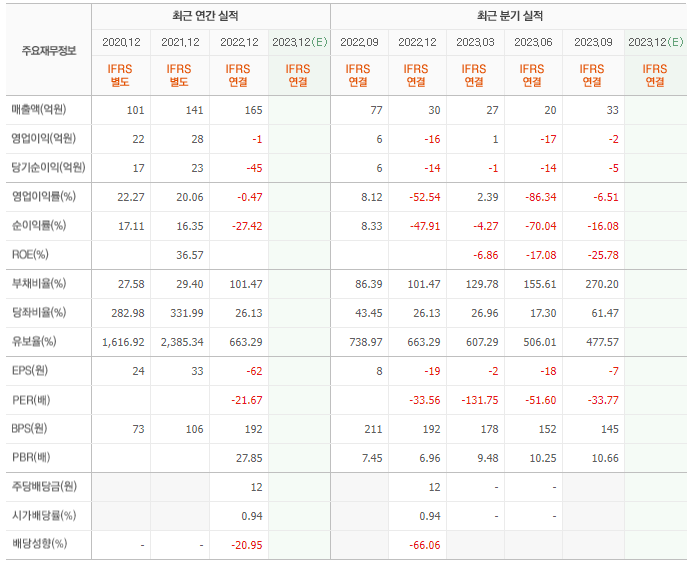Screen dimensions: 695x563
Task: Select the 당좌비율(%) row label
Action: pyautogui.click(x=39, y=312)
